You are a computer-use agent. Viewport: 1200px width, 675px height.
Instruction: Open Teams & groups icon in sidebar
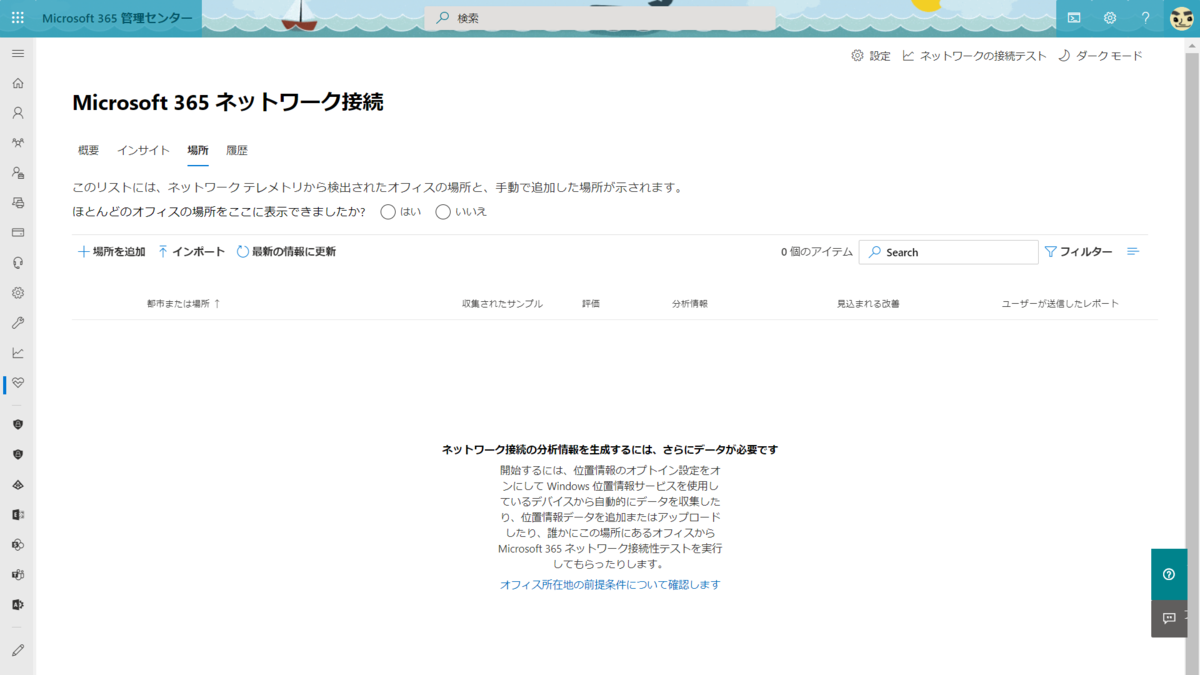point(18,143)
